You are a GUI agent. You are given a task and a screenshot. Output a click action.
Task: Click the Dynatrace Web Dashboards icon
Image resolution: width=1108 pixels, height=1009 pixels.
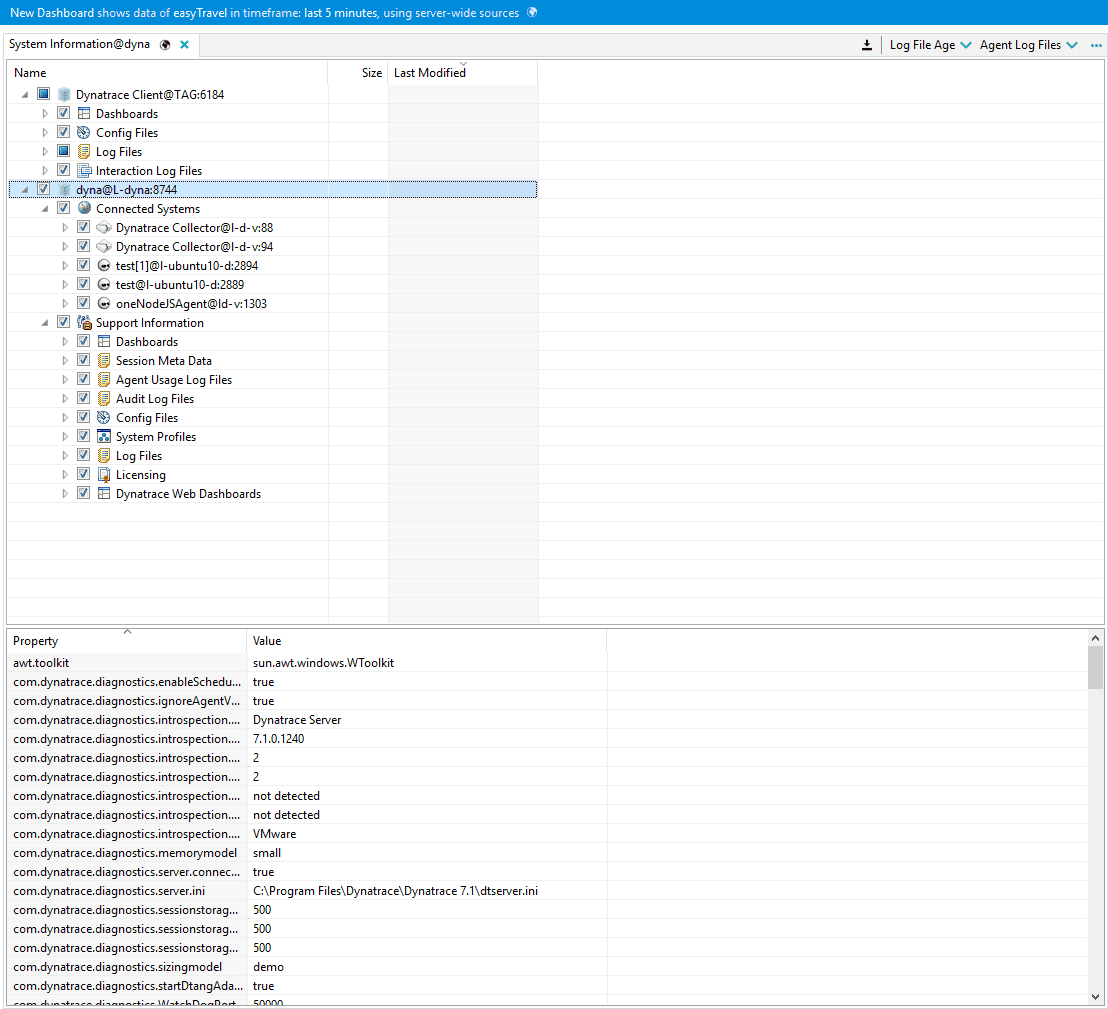click(x=104, y=494)
